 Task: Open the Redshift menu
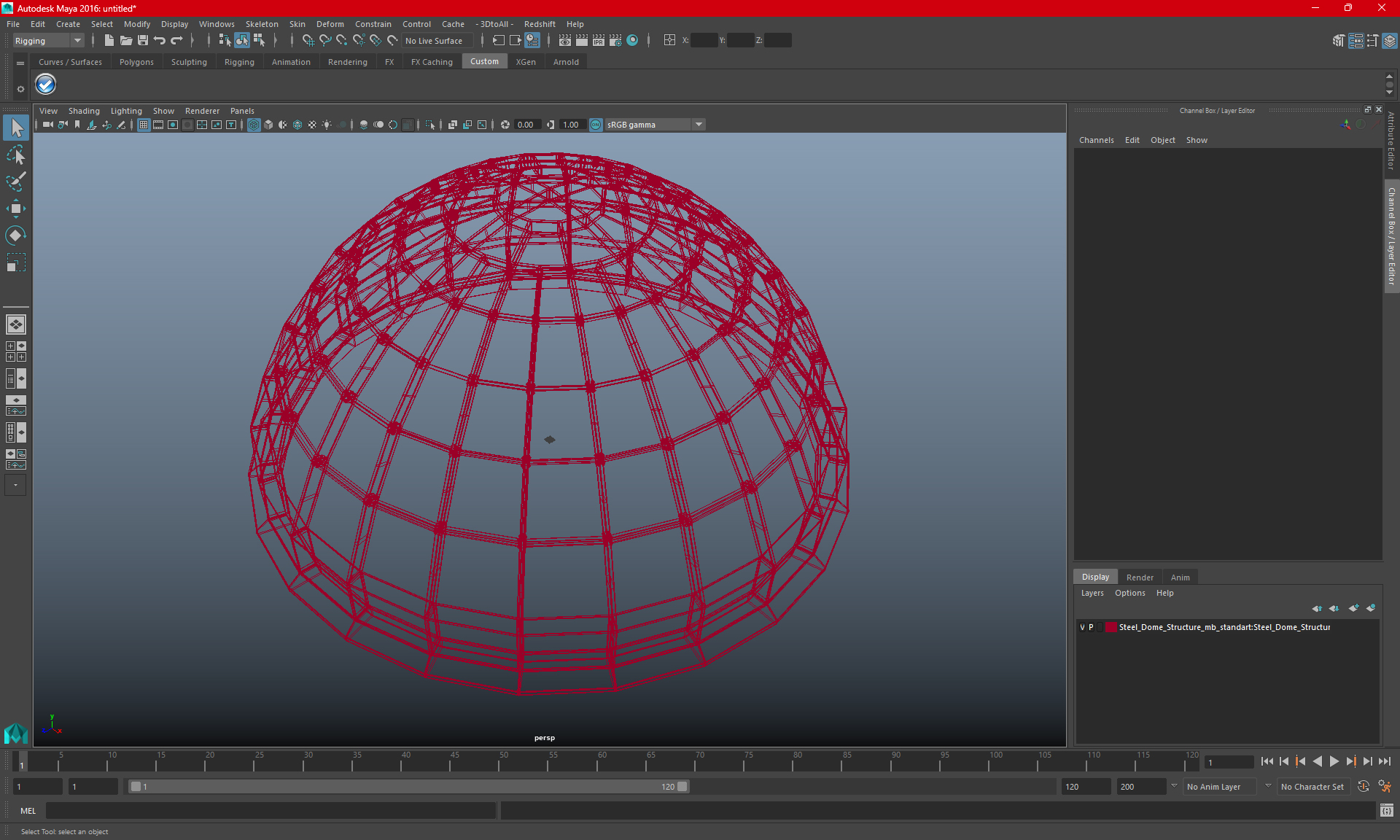540,24
